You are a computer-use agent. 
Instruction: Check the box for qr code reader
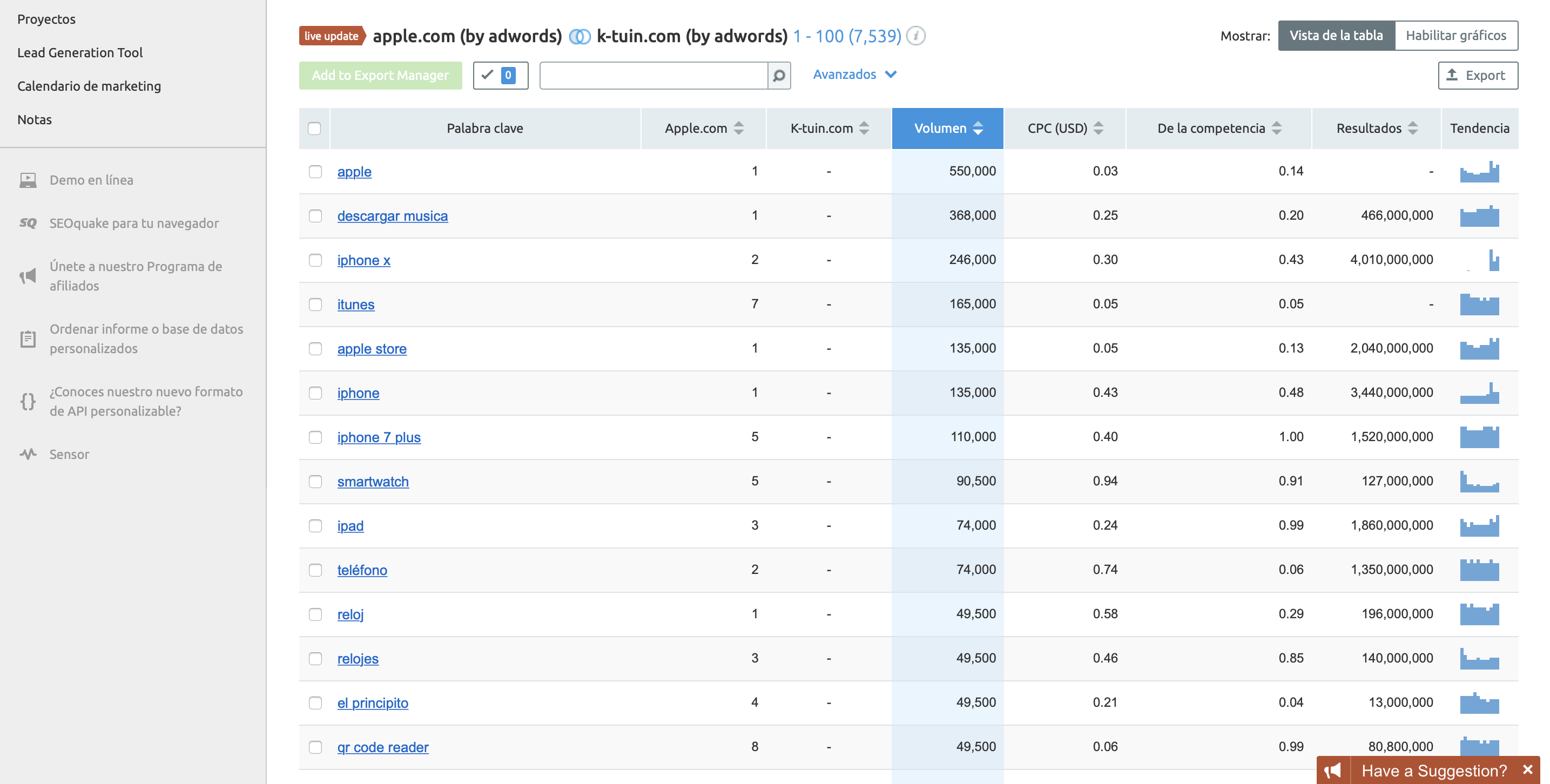click(315, 747)
